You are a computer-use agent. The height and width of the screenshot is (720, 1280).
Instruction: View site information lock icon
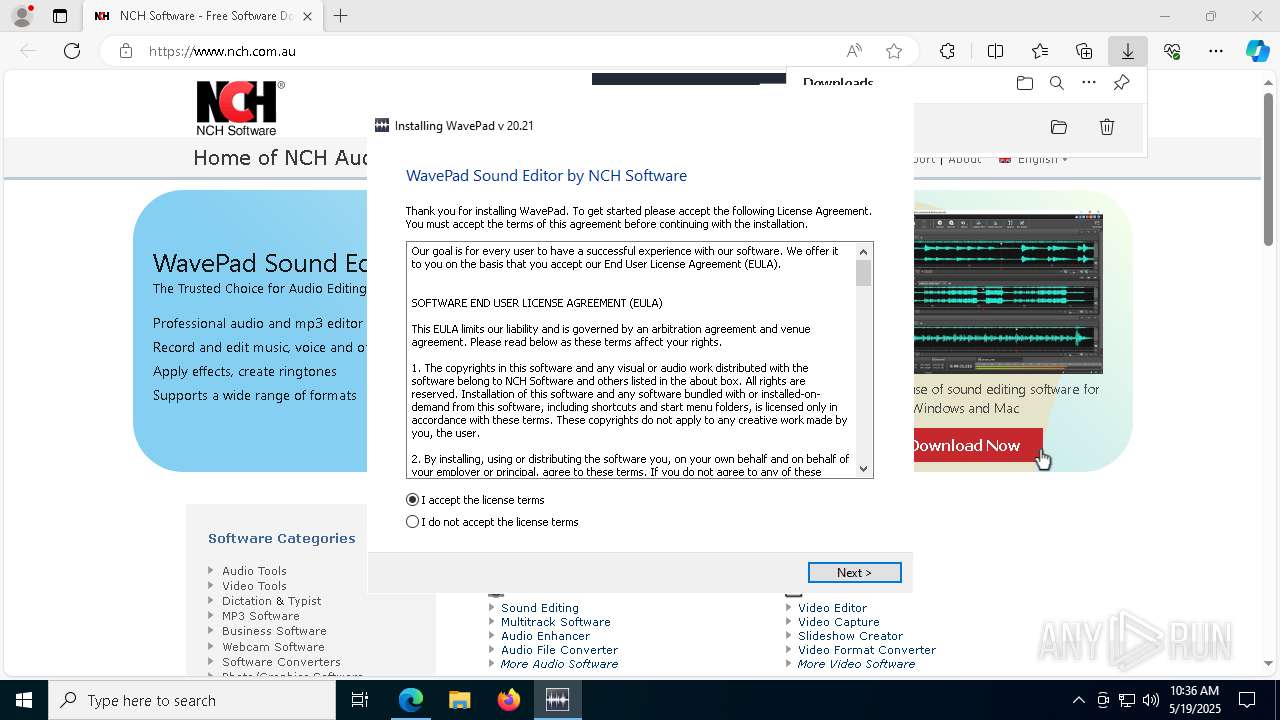click(x=126, y=51)
